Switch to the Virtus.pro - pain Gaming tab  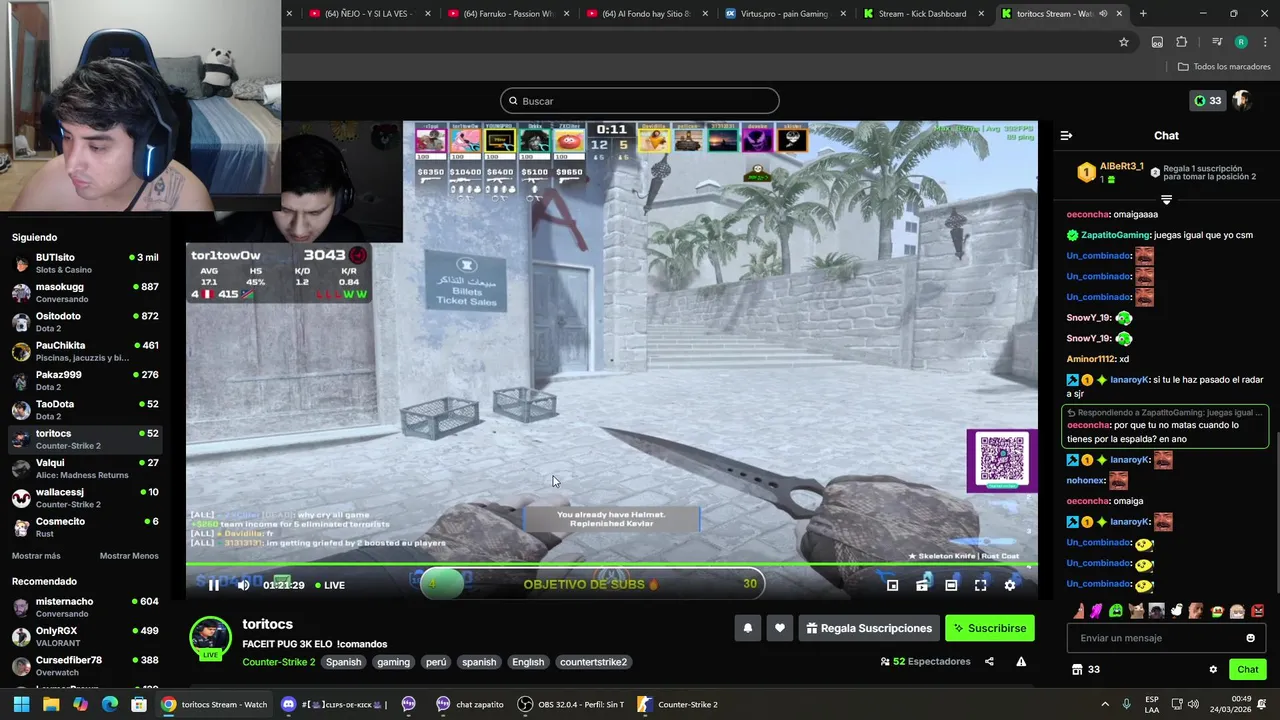(x=784, y=14)
